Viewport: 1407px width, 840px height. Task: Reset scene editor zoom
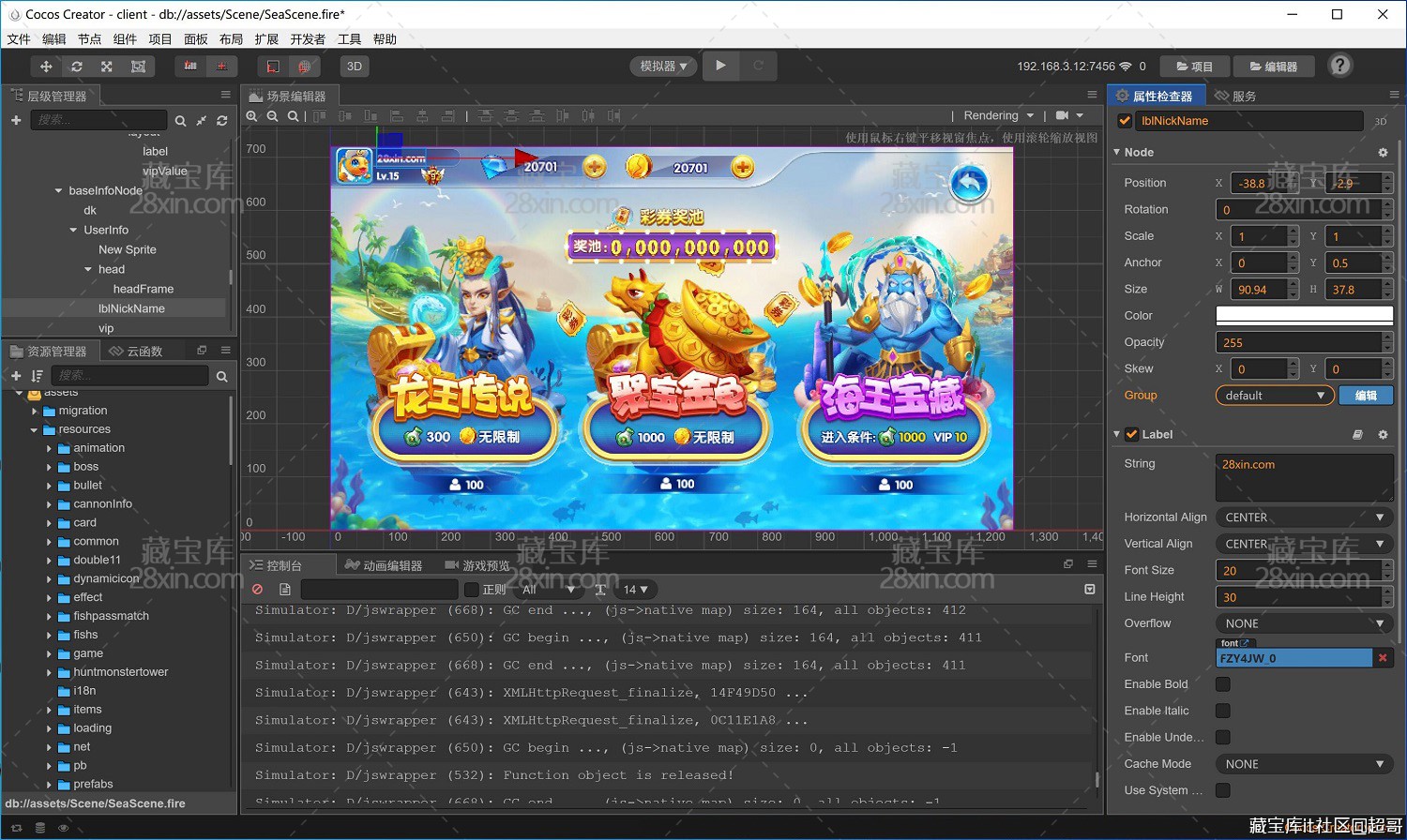(293, 116)
